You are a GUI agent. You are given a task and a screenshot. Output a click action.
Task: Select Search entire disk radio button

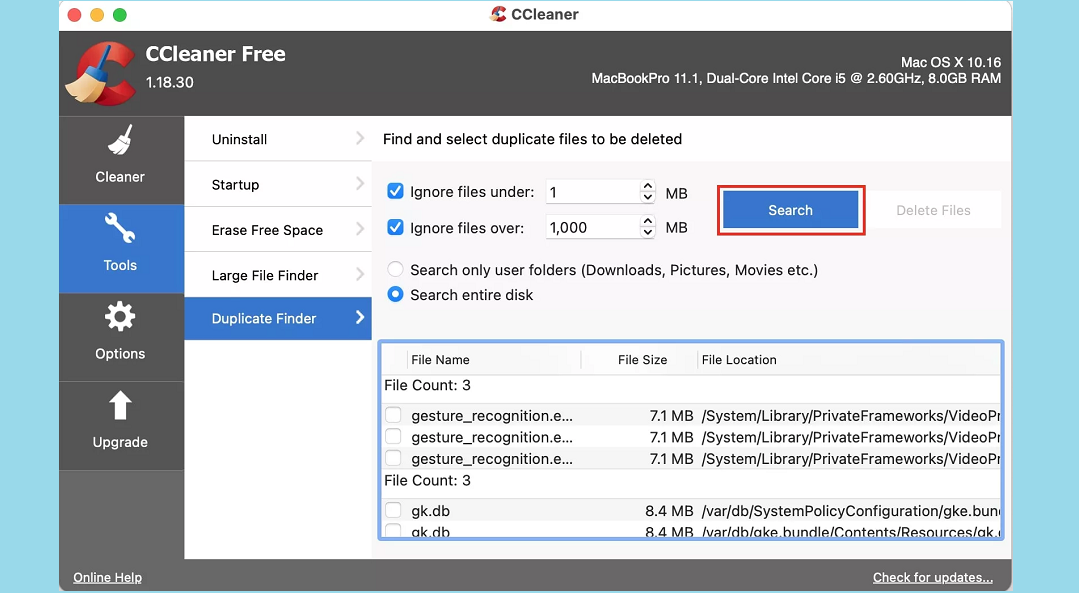pyautogui.click(x=395, y=294)
